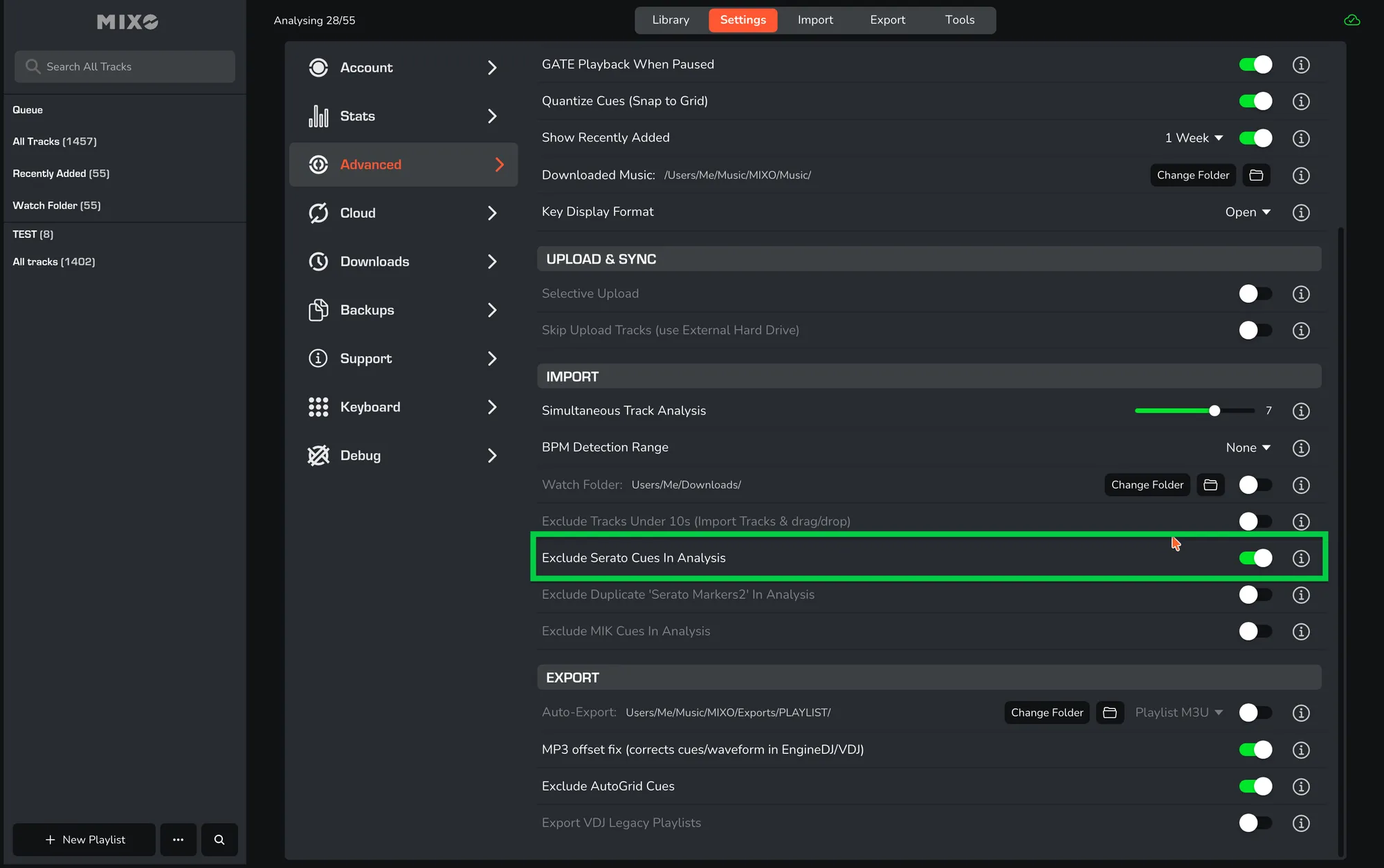Open the 1 Week dropdown

pyautogui.click(x=1194, y=138)
